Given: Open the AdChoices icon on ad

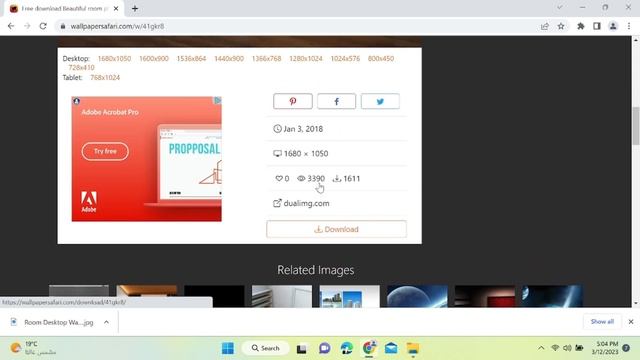Looking at the screenshot, I should point(218,100).
